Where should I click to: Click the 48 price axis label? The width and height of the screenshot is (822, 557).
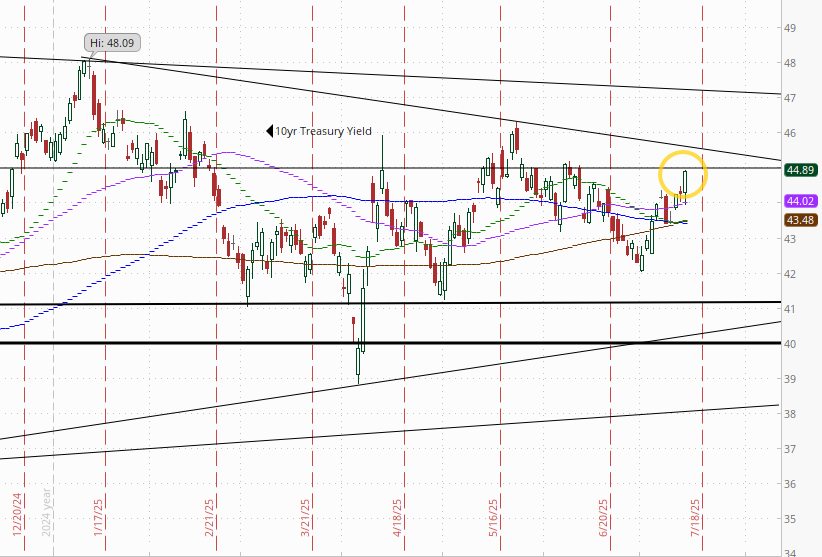[790, 63]
